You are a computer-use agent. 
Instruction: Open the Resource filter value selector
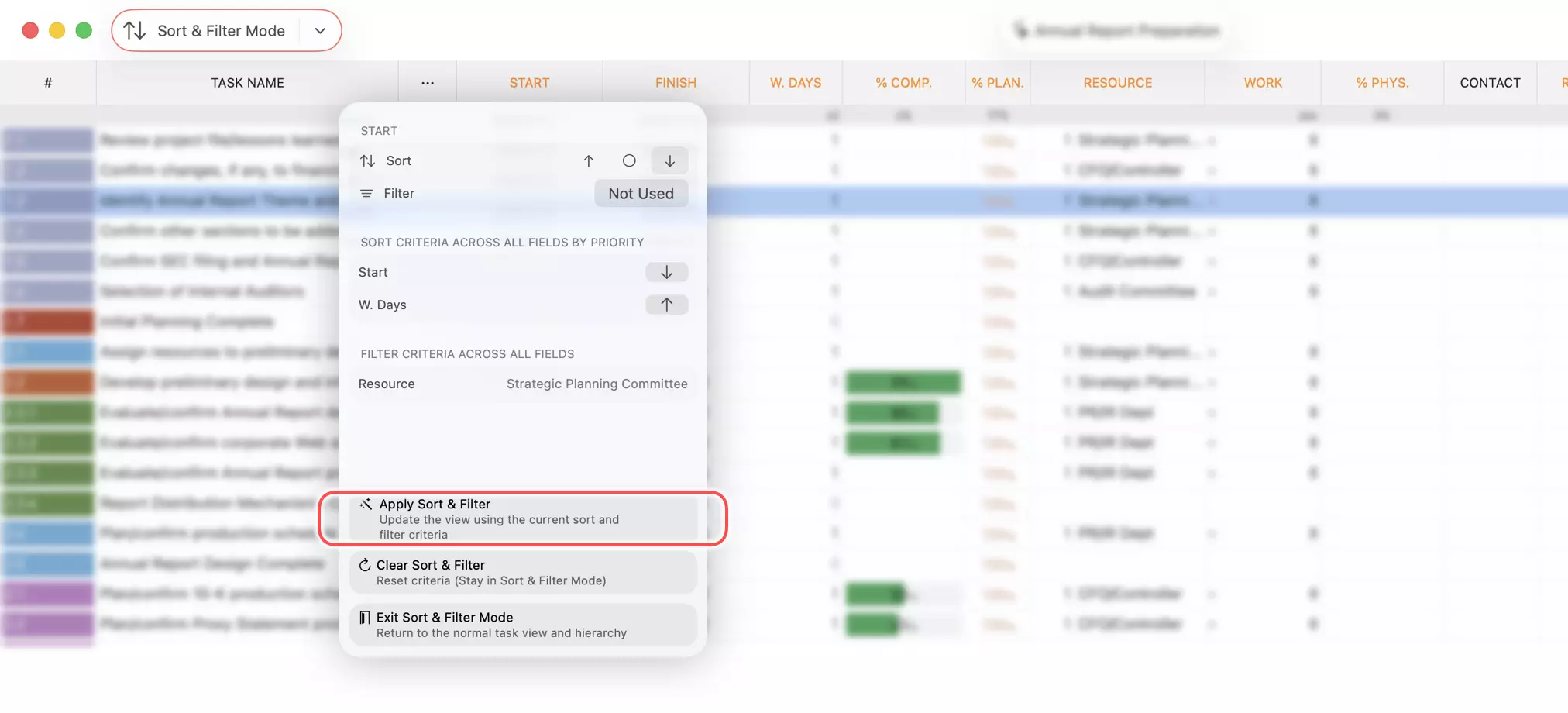click(x=597, y=384)
